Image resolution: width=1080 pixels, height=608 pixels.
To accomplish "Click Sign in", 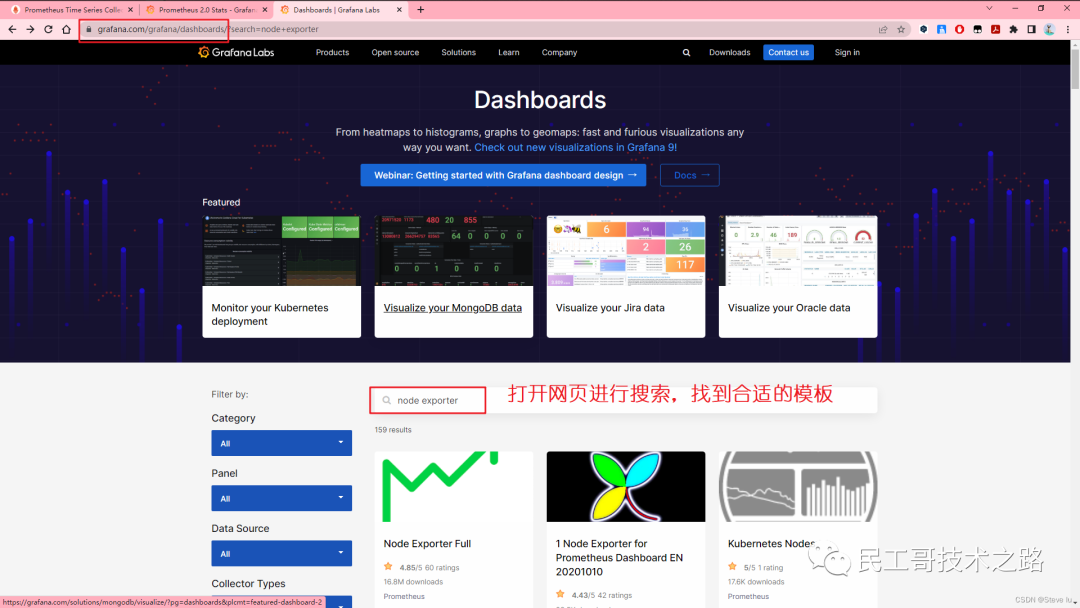I will tap(847, 52).
